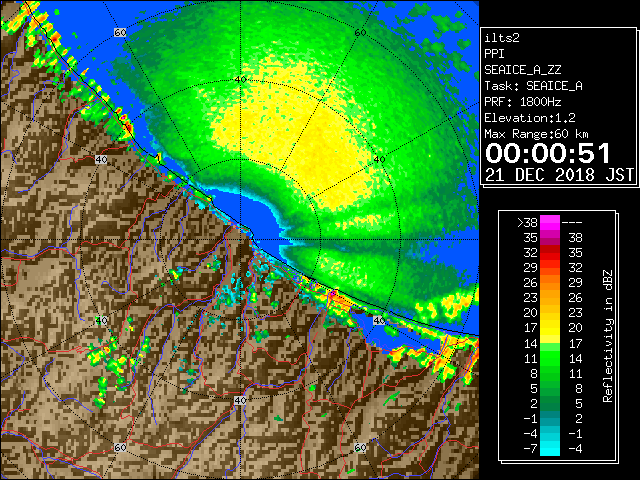Click the right-column 5 legend value
640x480 pixels.
point(578,404)
